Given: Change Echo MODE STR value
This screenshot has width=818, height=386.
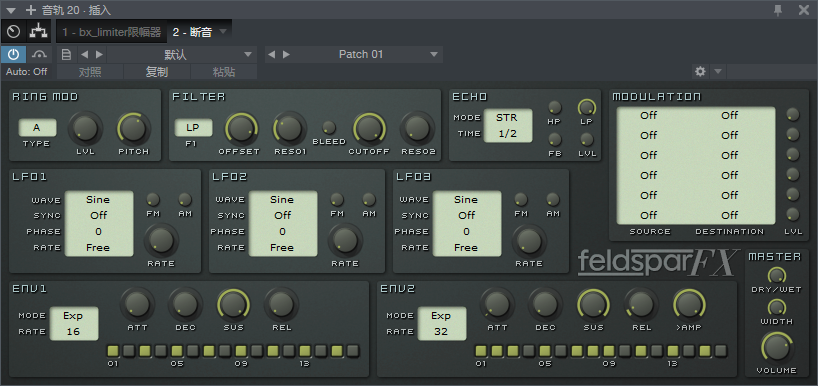Looking at the screenshot, I should point(507,118).
